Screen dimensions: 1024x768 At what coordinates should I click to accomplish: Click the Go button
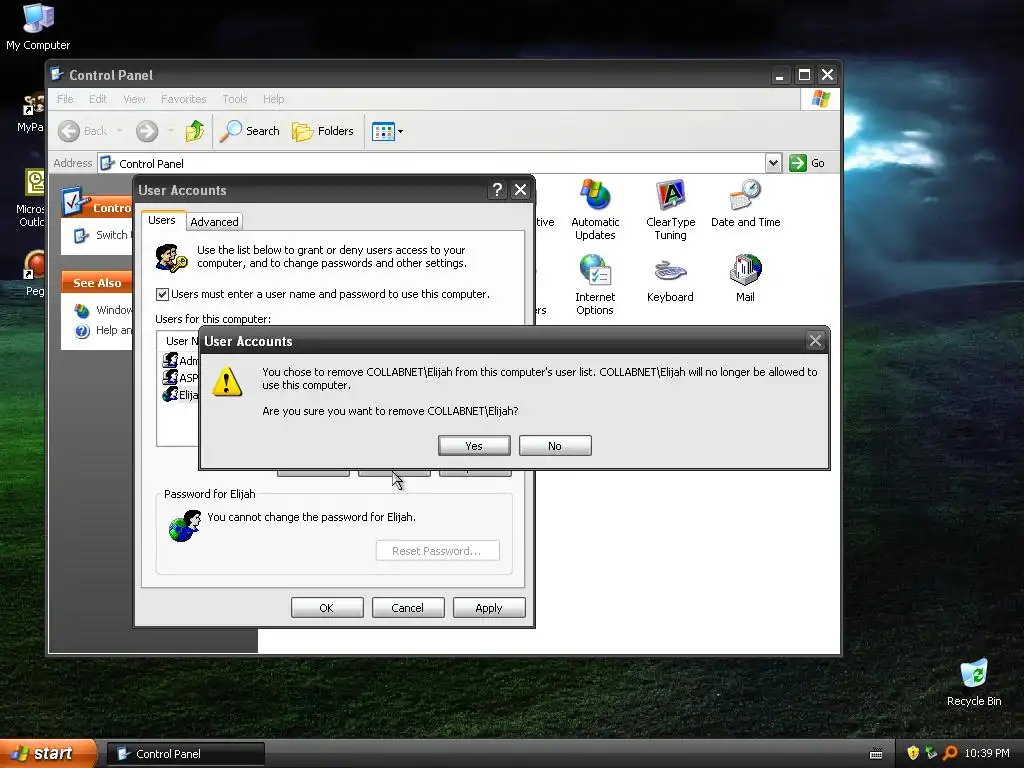click(807, 163)
